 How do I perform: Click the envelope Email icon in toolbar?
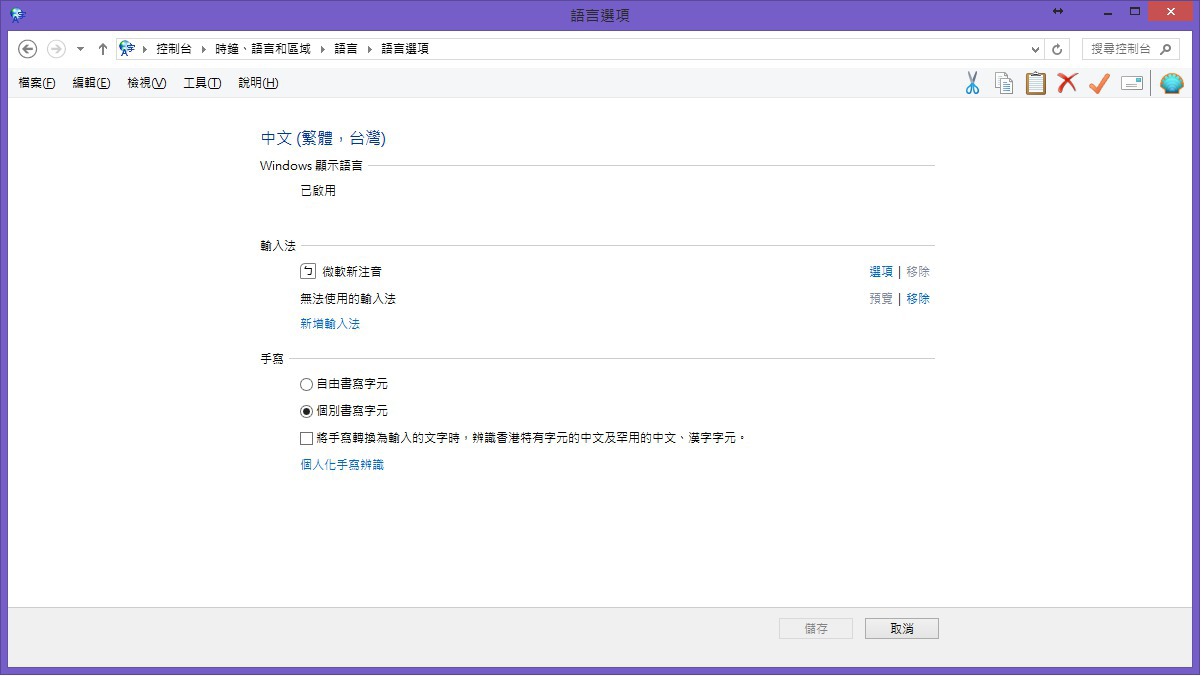tap(1132, 83)
